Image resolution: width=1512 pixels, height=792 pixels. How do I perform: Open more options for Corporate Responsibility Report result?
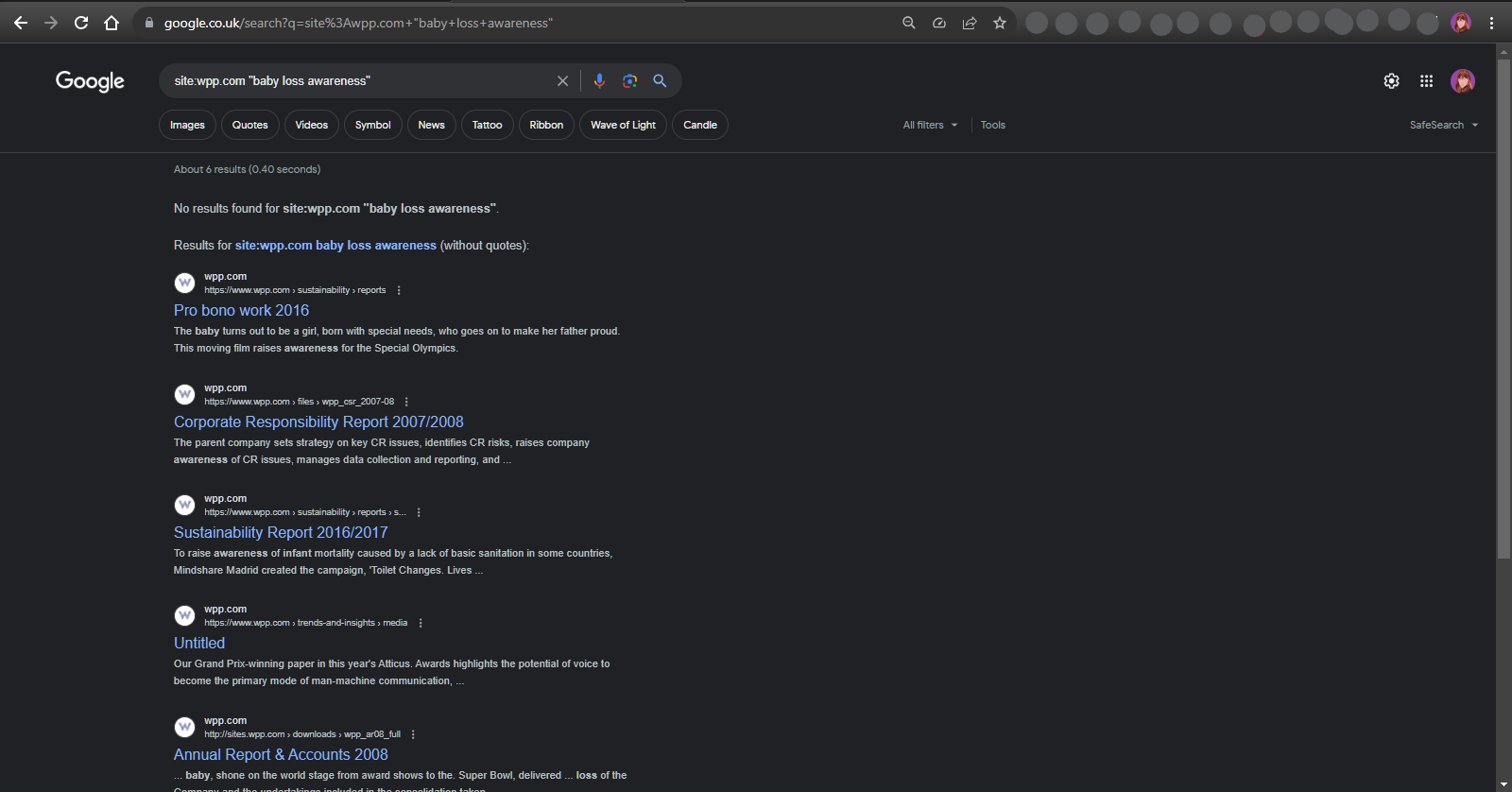point(406,402)
